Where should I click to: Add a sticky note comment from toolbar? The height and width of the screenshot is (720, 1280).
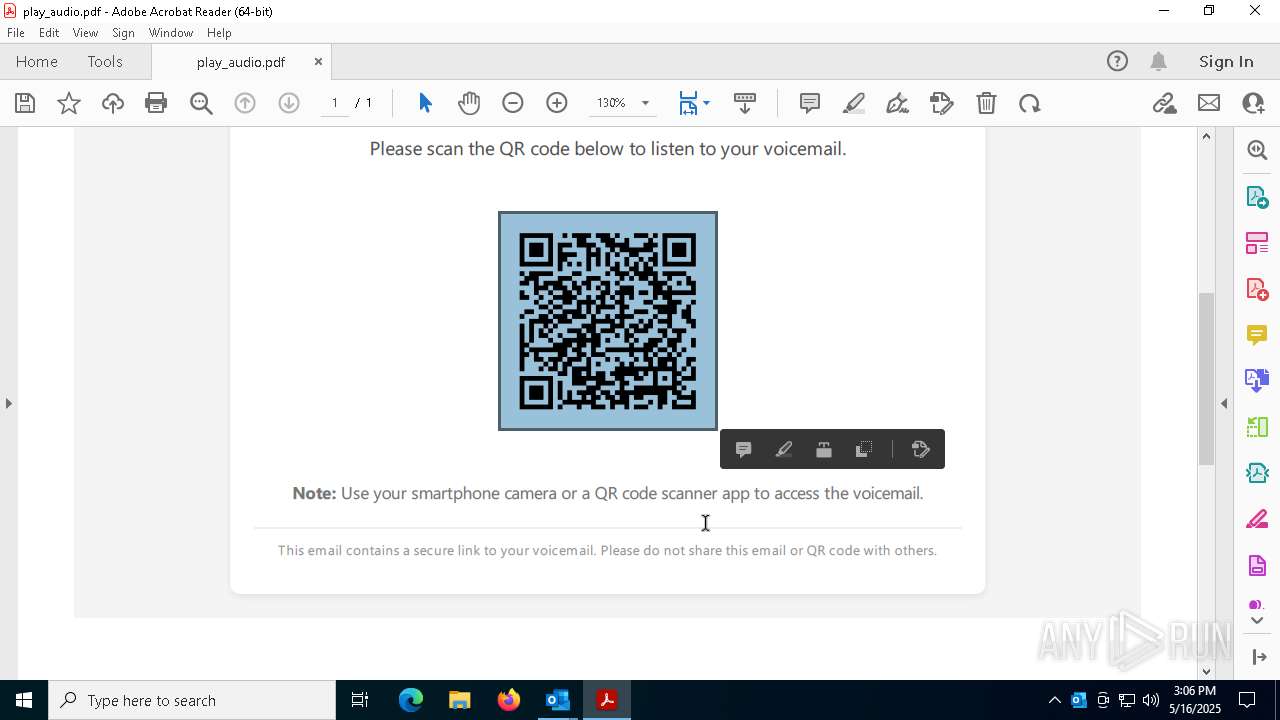pyautogui.click(x=810, y=103)
